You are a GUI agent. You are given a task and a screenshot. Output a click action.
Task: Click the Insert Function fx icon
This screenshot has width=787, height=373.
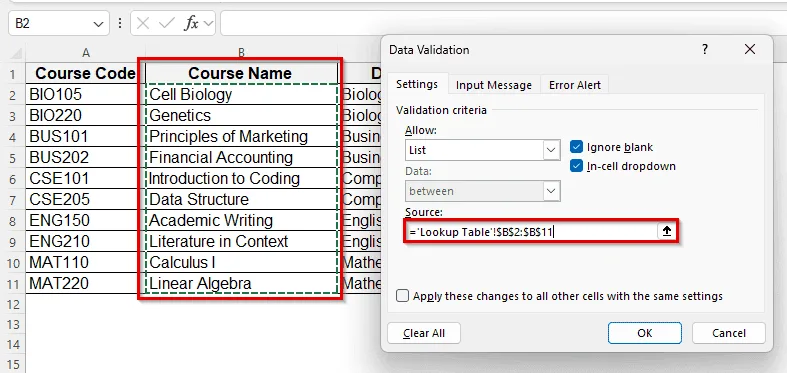tap(191, 24)
